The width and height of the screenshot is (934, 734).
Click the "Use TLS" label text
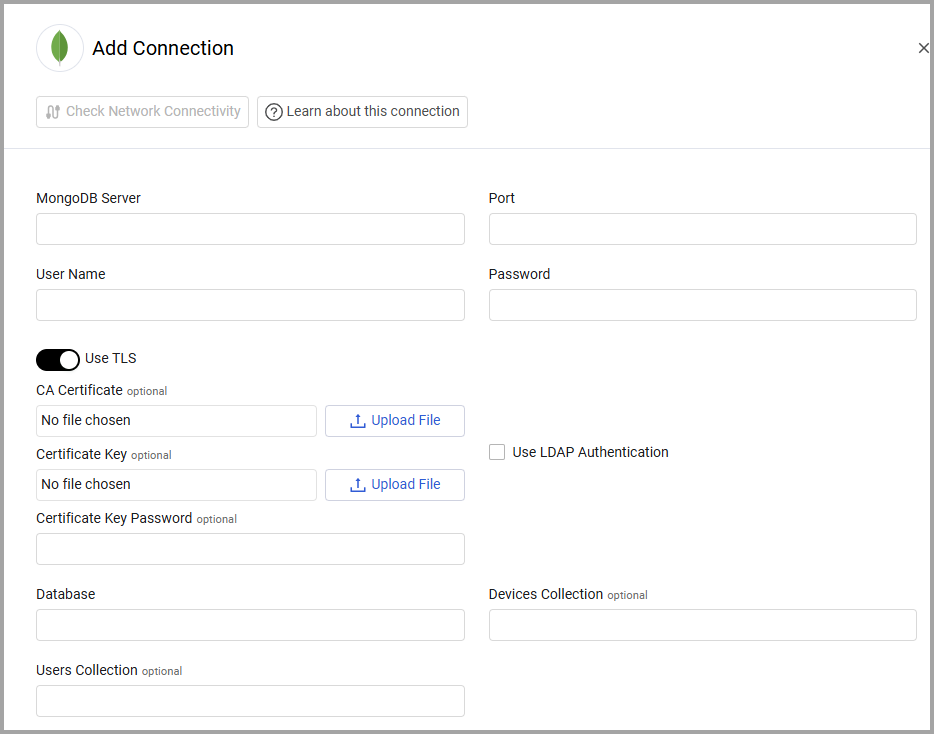[x=111, y=358]
